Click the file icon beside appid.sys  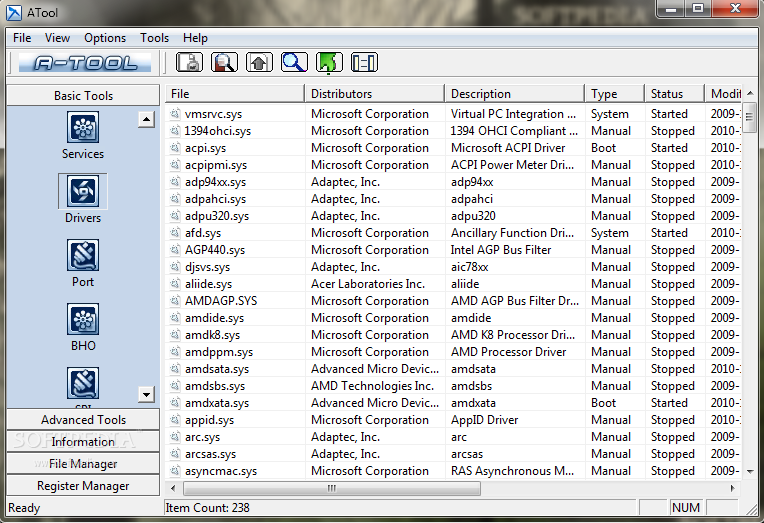click(174, 420)
